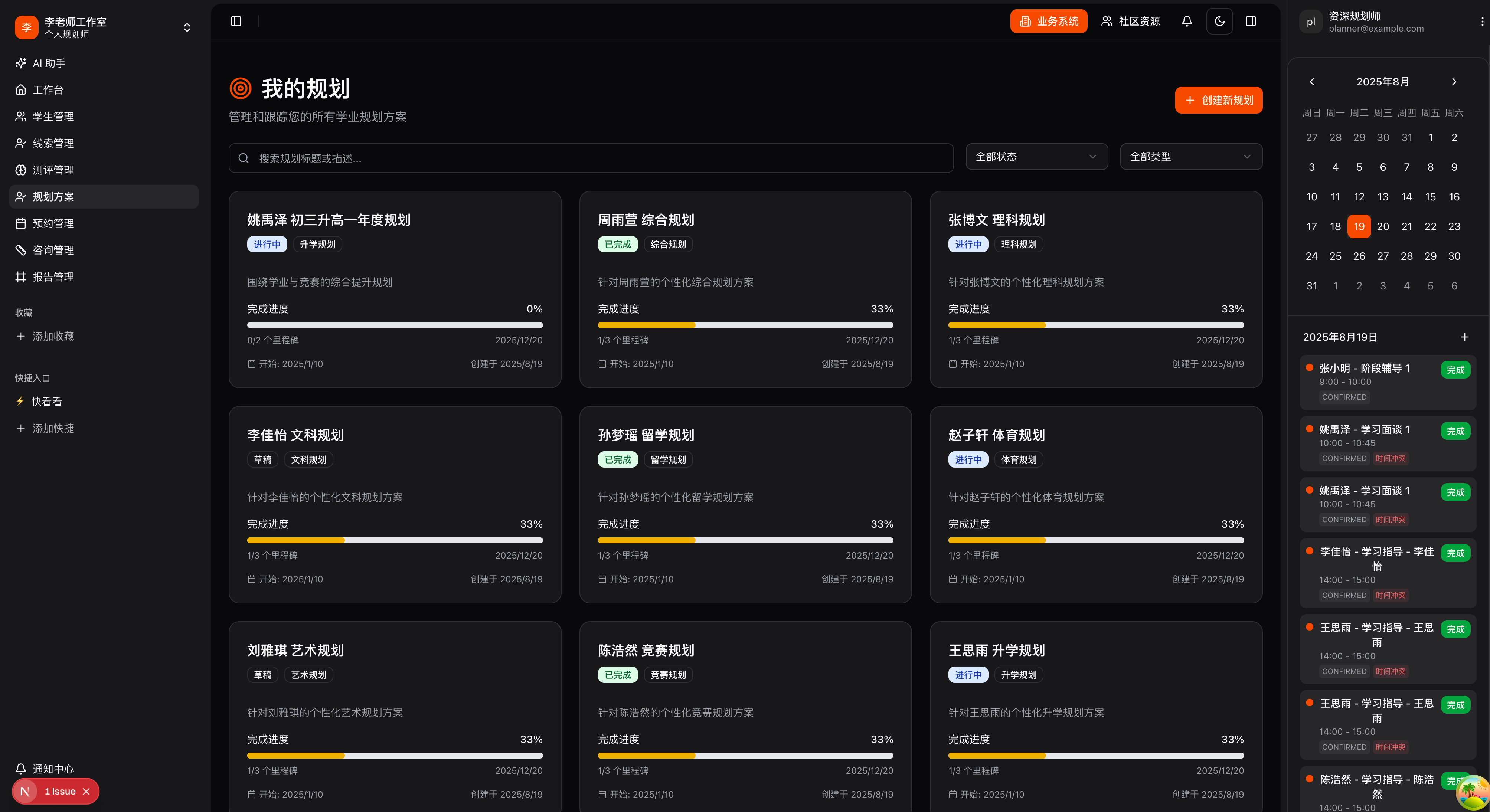
Task: Open AI 助手 from sidebar
Action: 49,63
